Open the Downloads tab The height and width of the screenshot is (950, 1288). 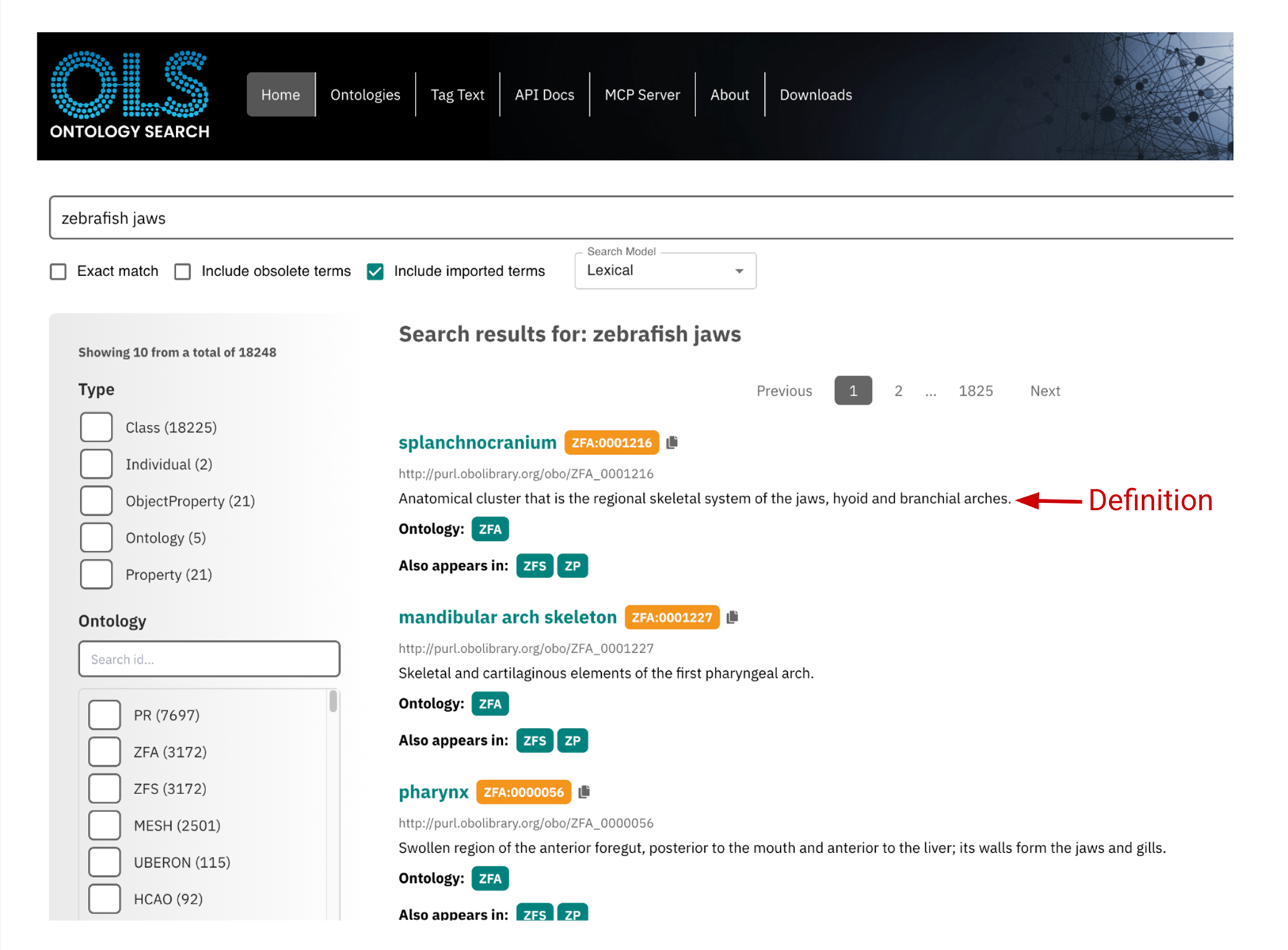pyautogui.click(x=816, y=94)
